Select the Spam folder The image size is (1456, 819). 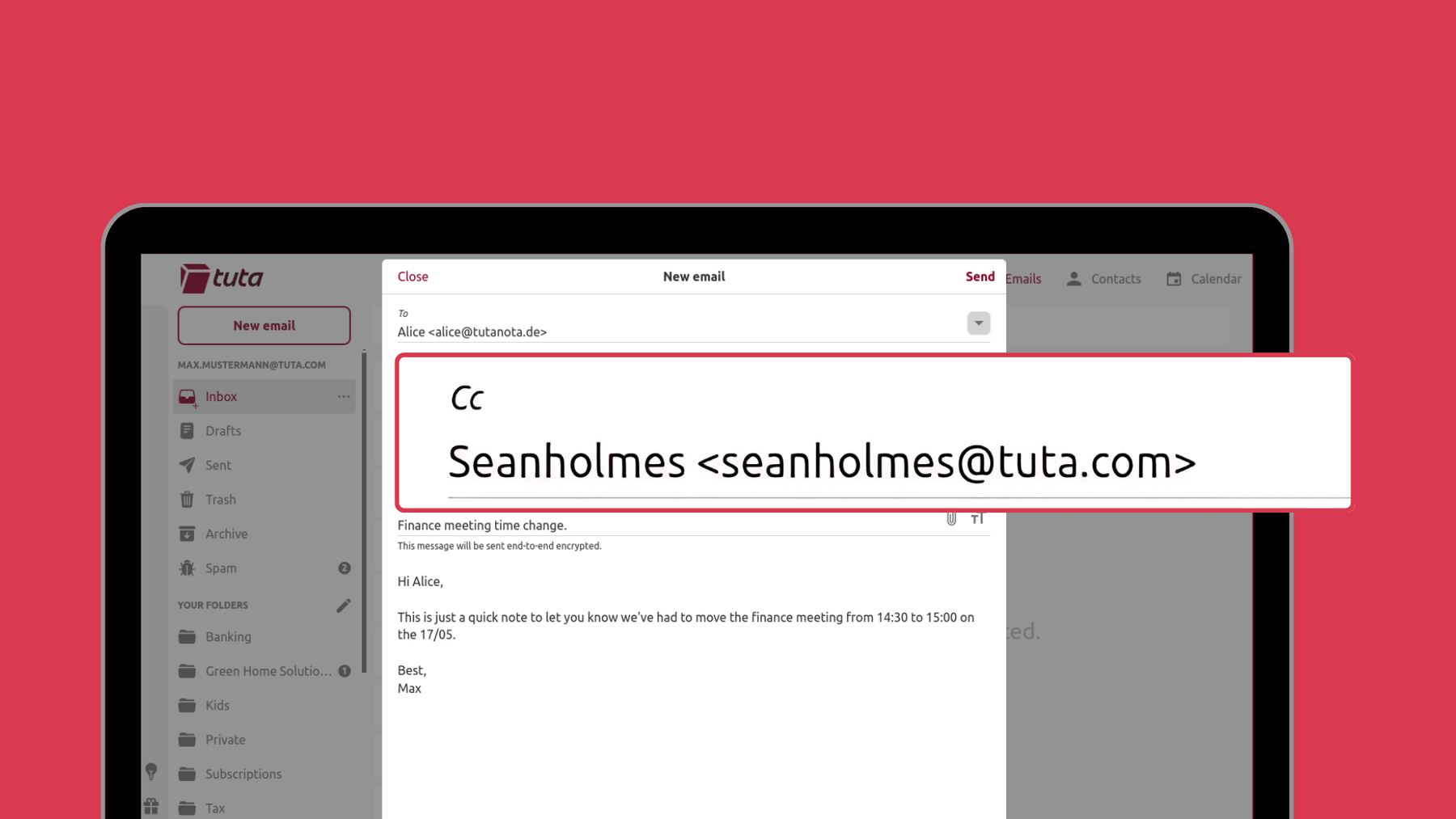coord(265,568)
